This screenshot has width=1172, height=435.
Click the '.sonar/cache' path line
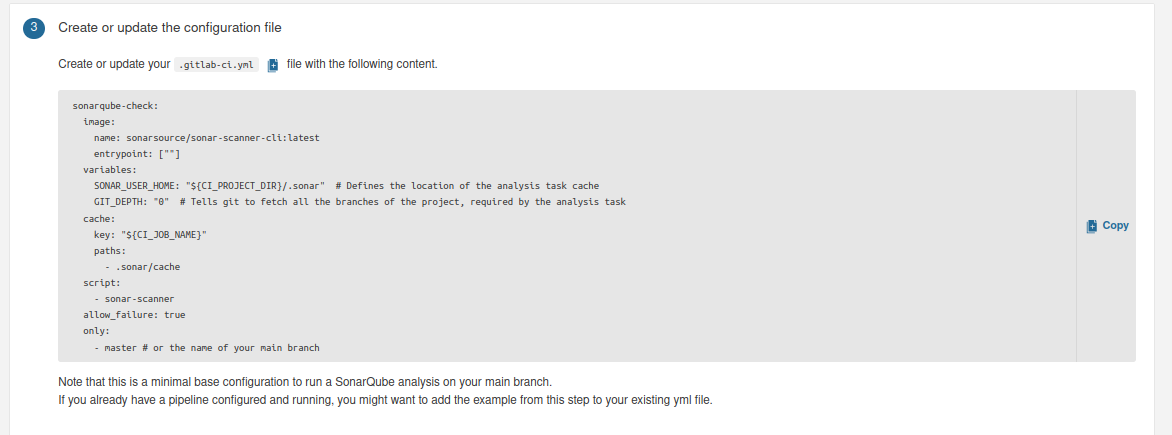pyautogui.click(x=142, y=267)
